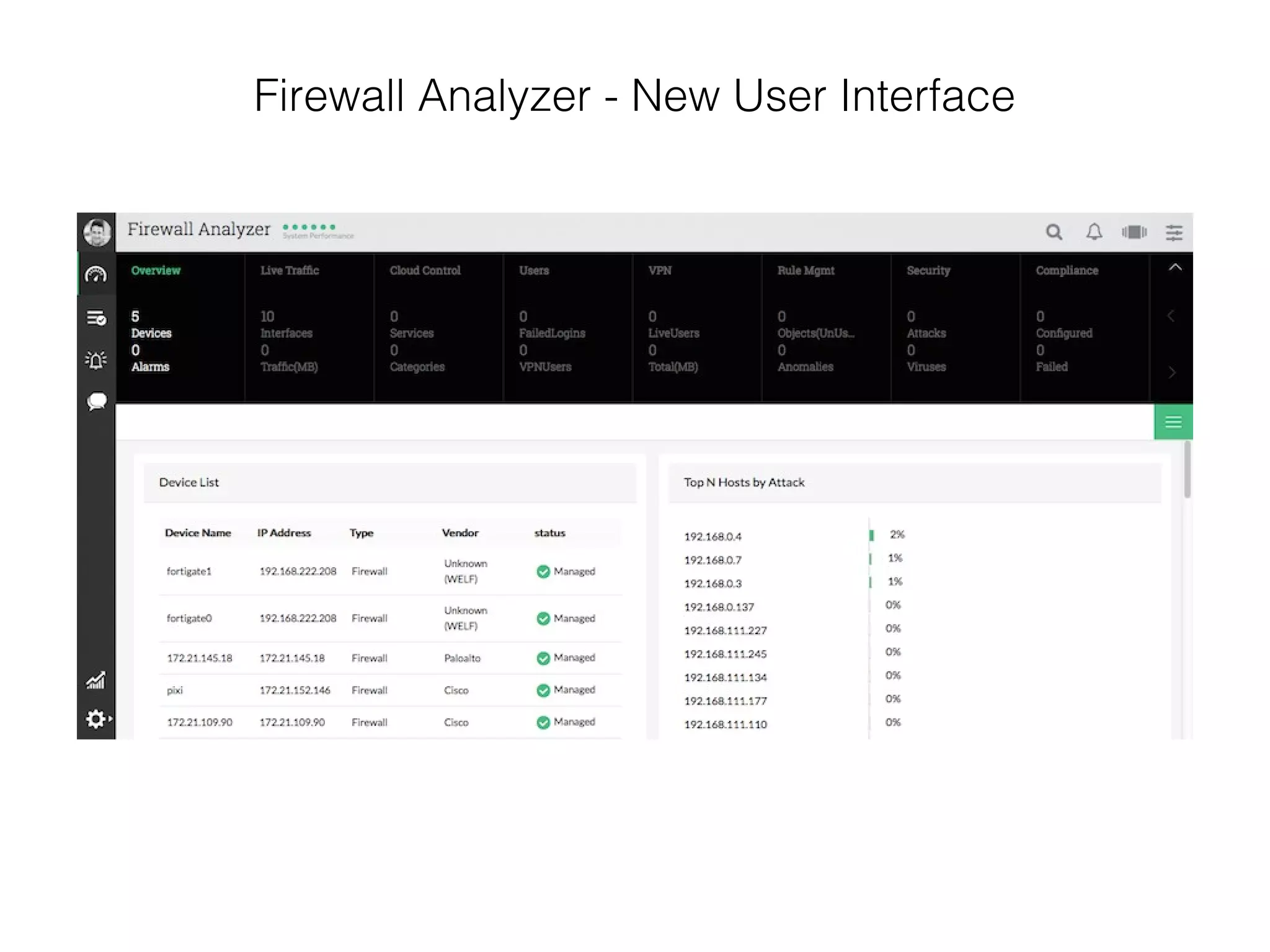Image resolution: width=1270 pixels, height=952 pixels.
Task: Open the Compliance tab
Action: [x=1067, y=271]
